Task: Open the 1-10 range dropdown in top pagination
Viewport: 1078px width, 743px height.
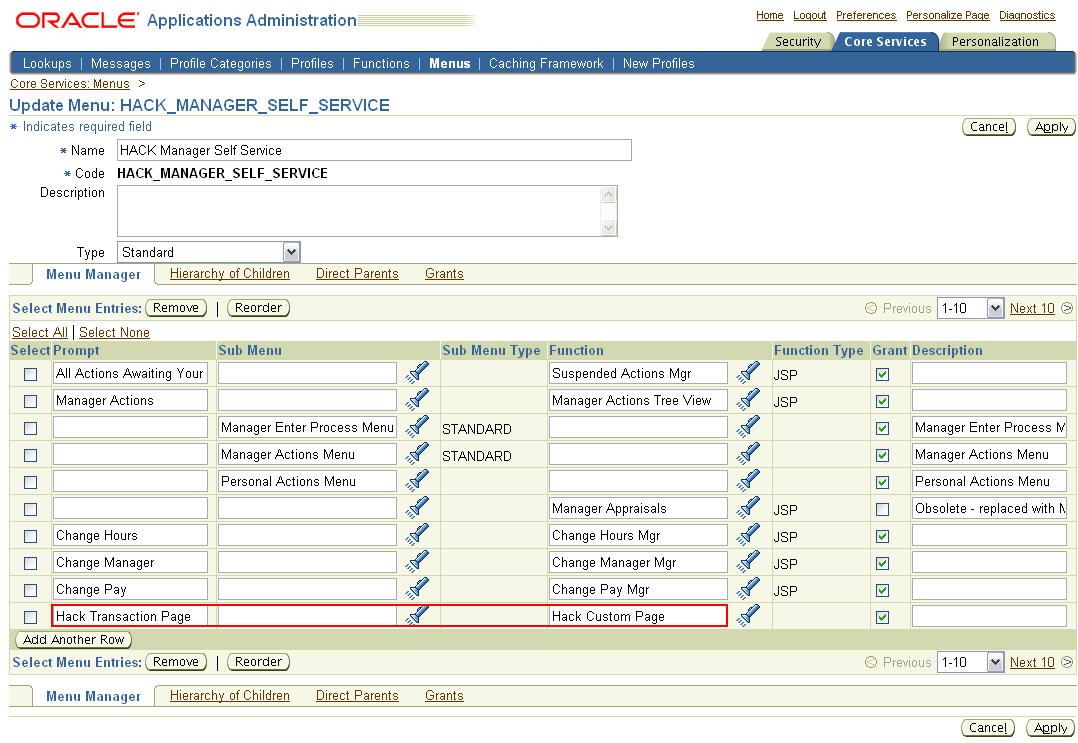Action: click(969, 308)
